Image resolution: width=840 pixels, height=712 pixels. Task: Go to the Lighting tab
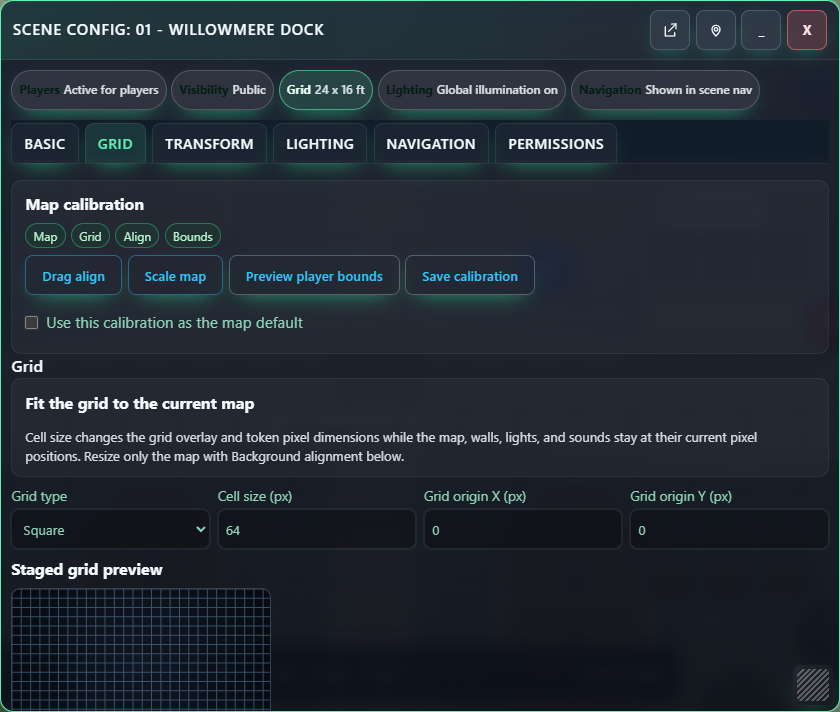320,144
